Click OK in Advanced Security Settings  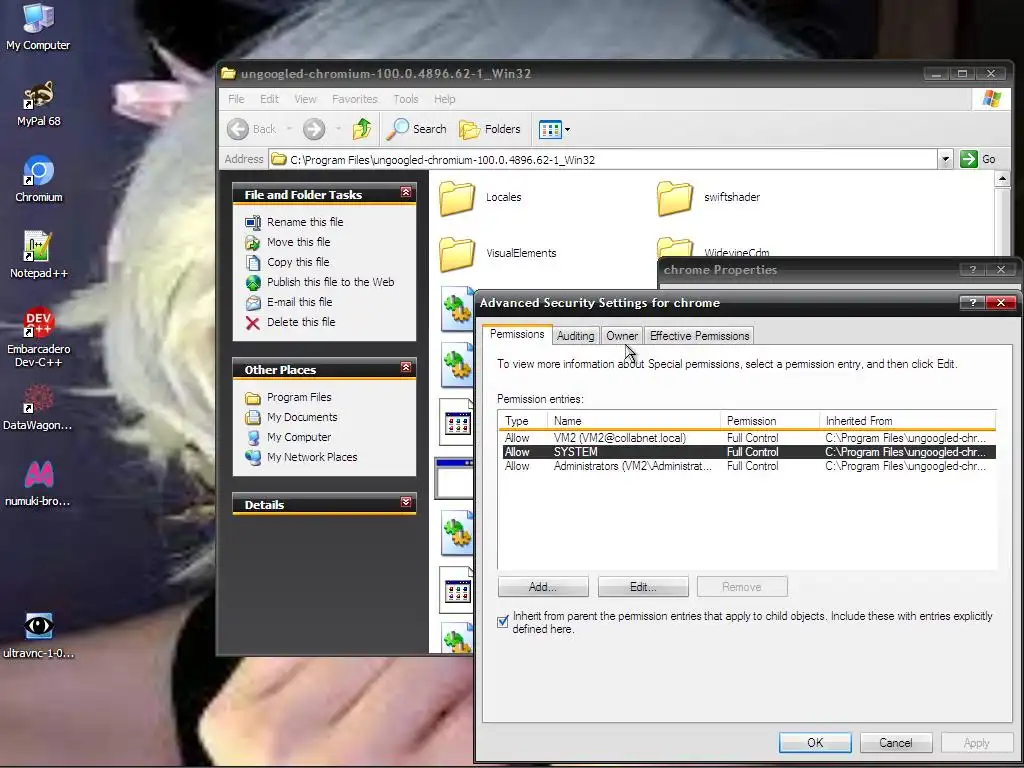pyautogui.click(x=815, y=743)
